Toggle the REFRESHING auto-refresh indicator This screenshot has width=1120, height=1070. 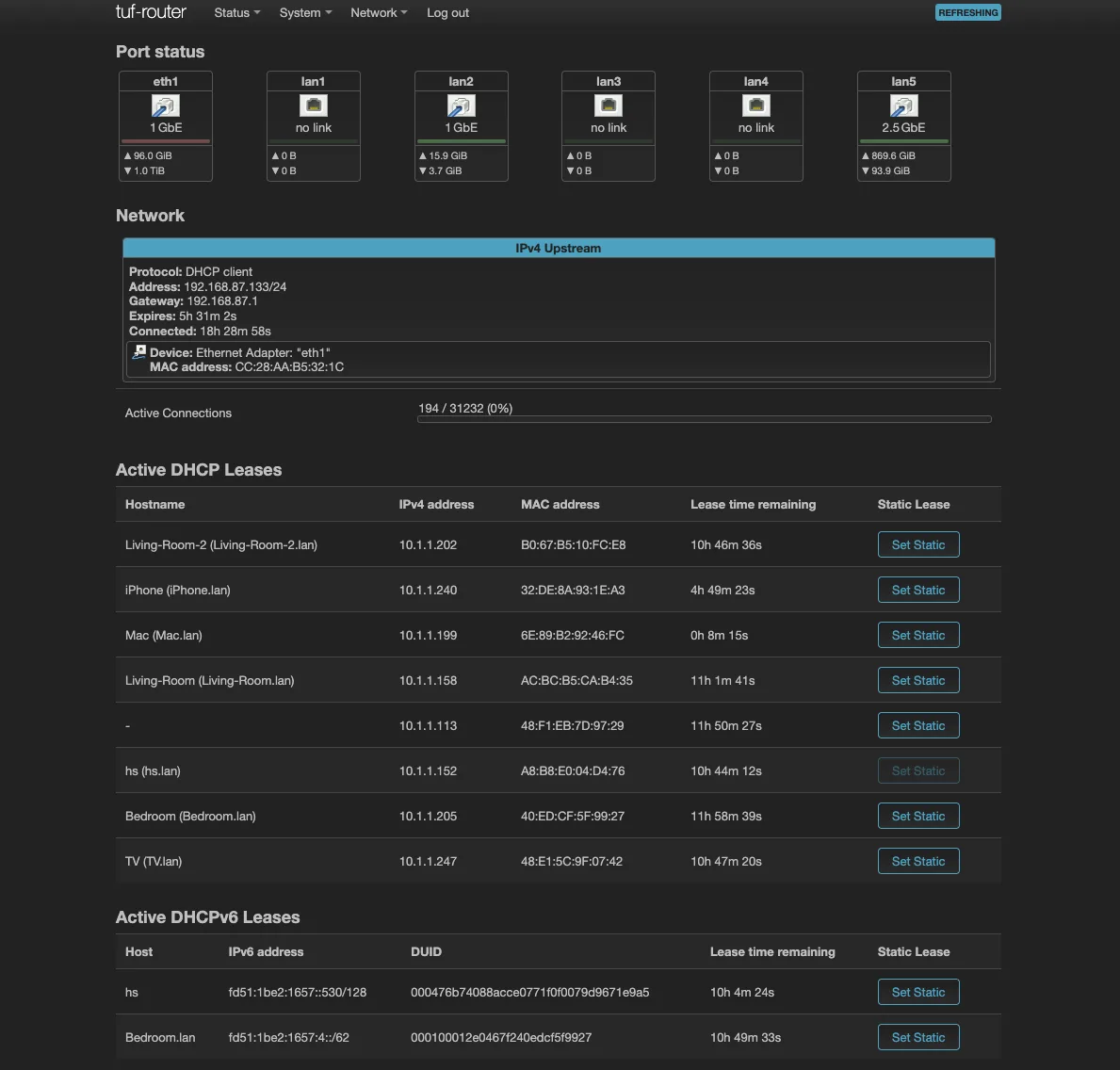pos(967,12)
